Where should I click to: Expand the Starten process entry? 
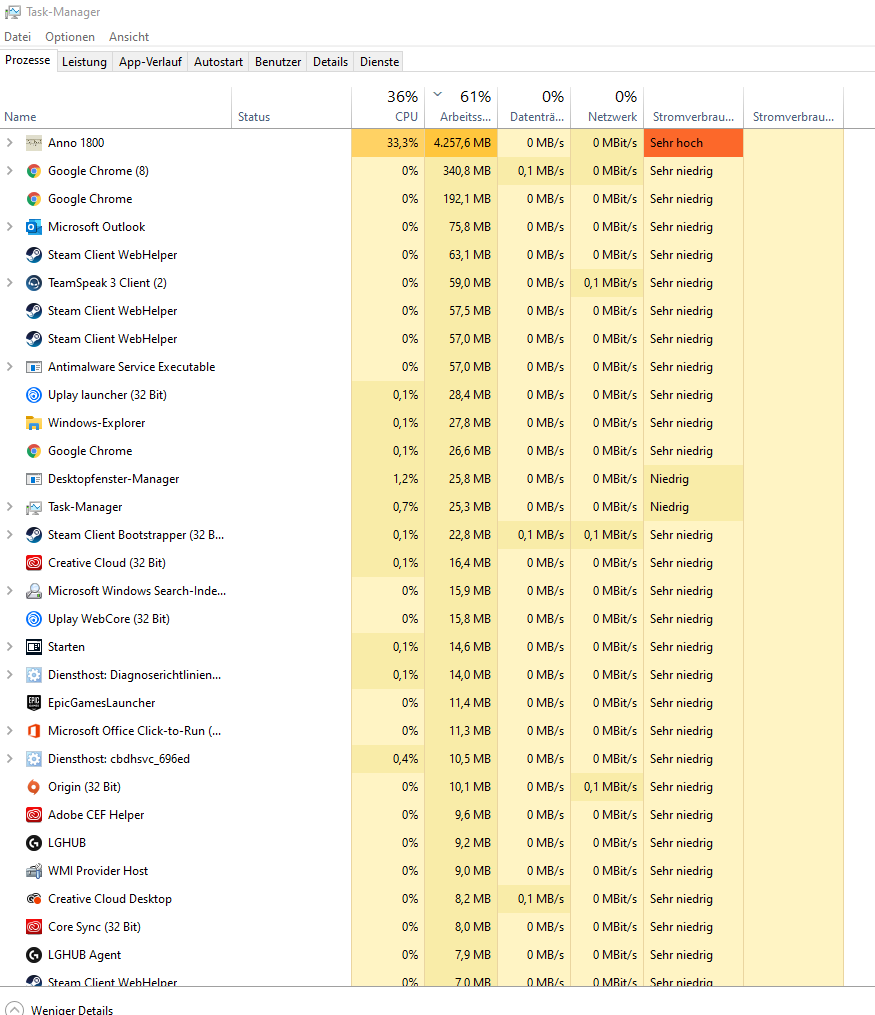coord(9,647)
